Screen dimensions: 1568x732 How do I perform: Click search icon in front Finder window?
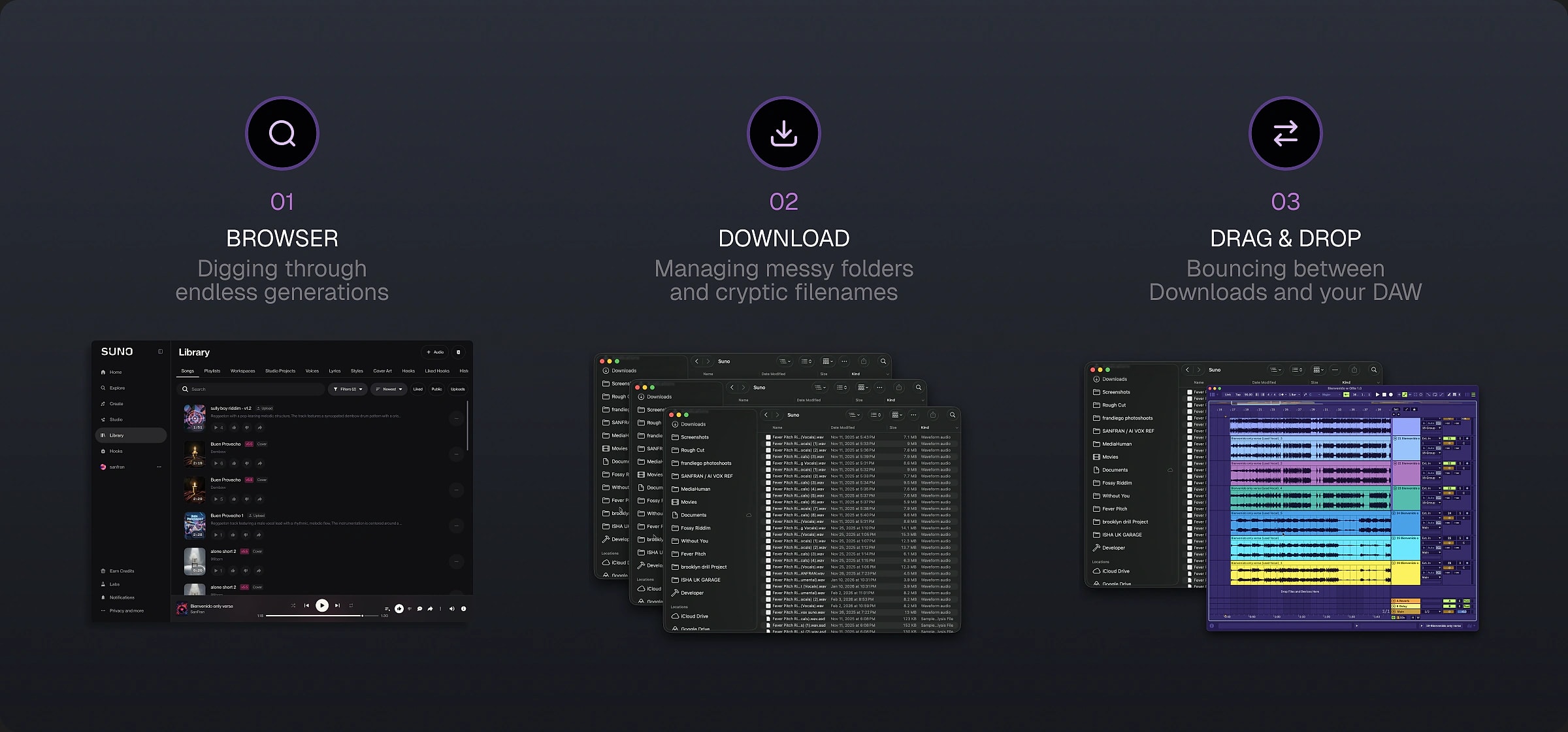point(953,415)
